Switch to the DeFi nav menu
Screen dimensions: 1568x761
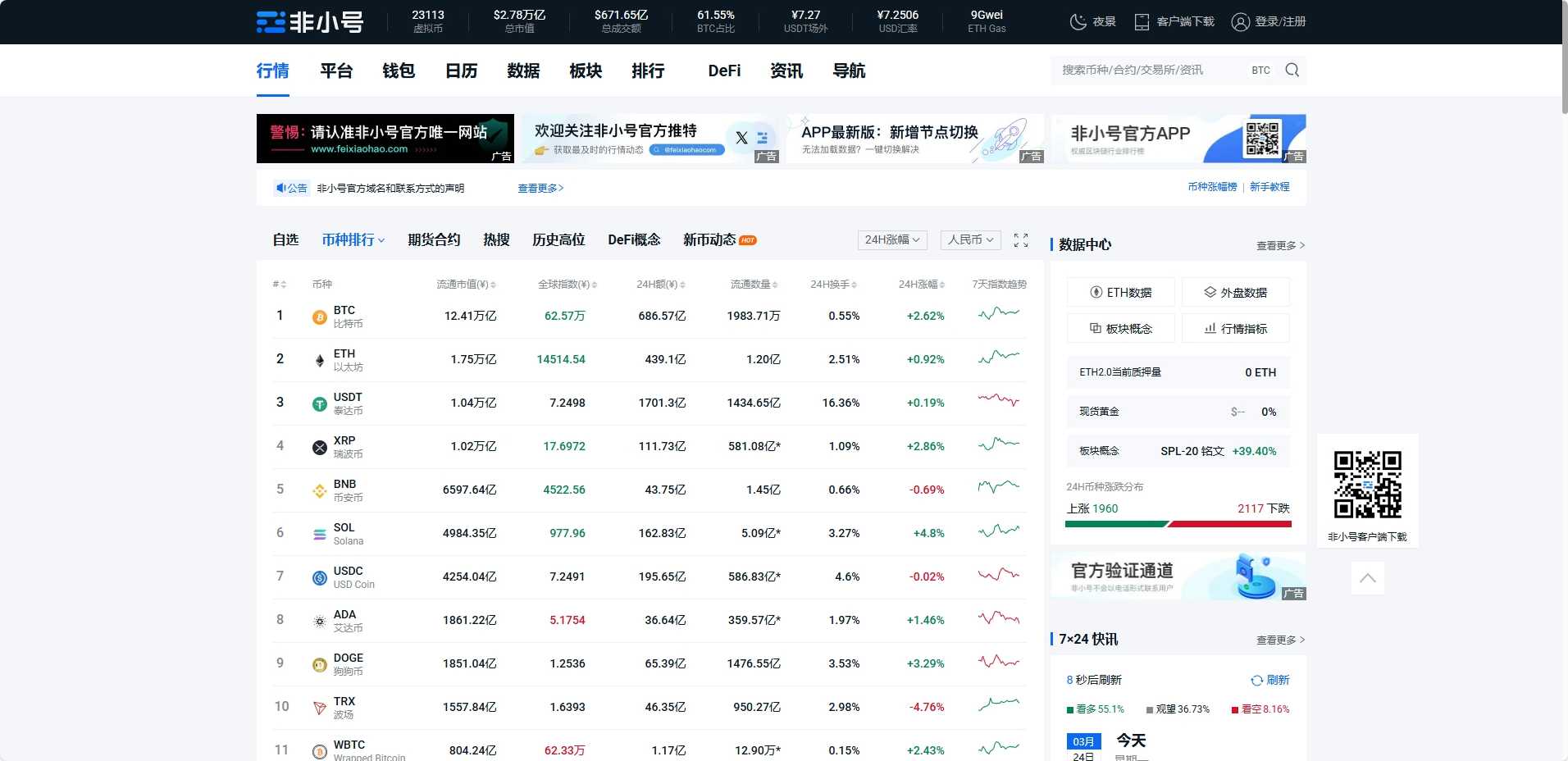(724, 71)
